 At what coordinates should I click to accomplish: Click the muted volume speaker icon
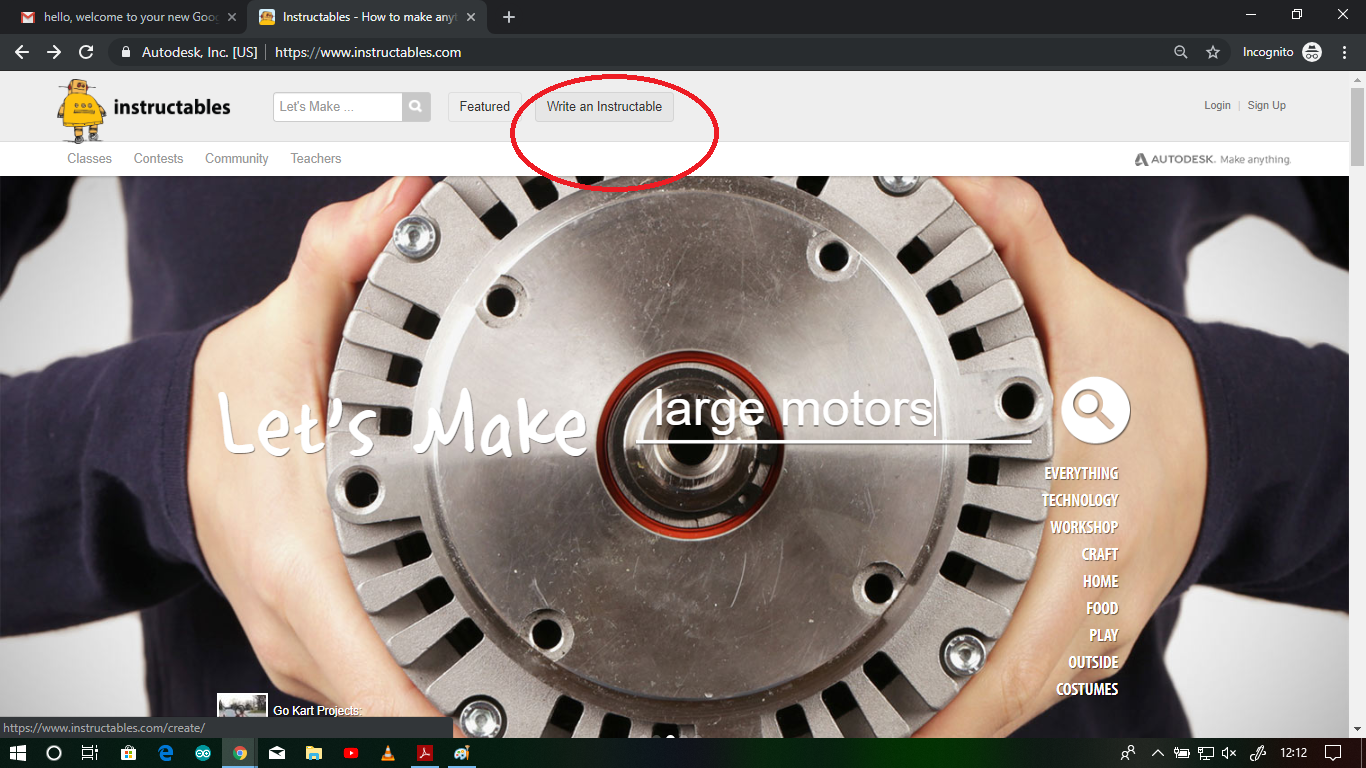click(x=1230, y=753)
